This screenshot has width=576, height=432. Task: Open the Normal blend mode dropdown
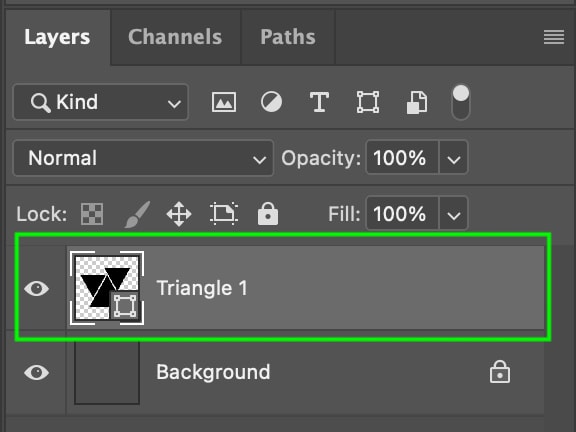click(143, 158)
